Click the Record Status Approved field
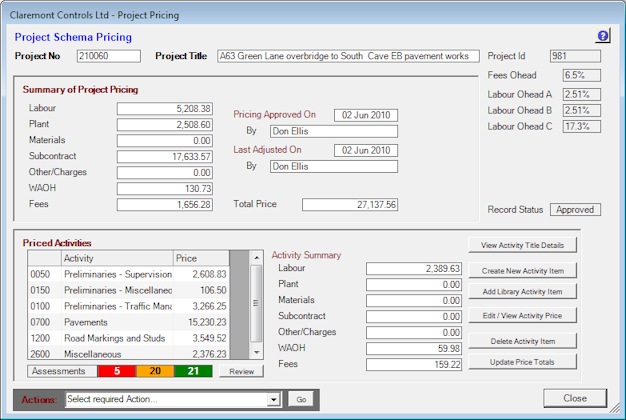626x420 pixels. coord(575,209)
